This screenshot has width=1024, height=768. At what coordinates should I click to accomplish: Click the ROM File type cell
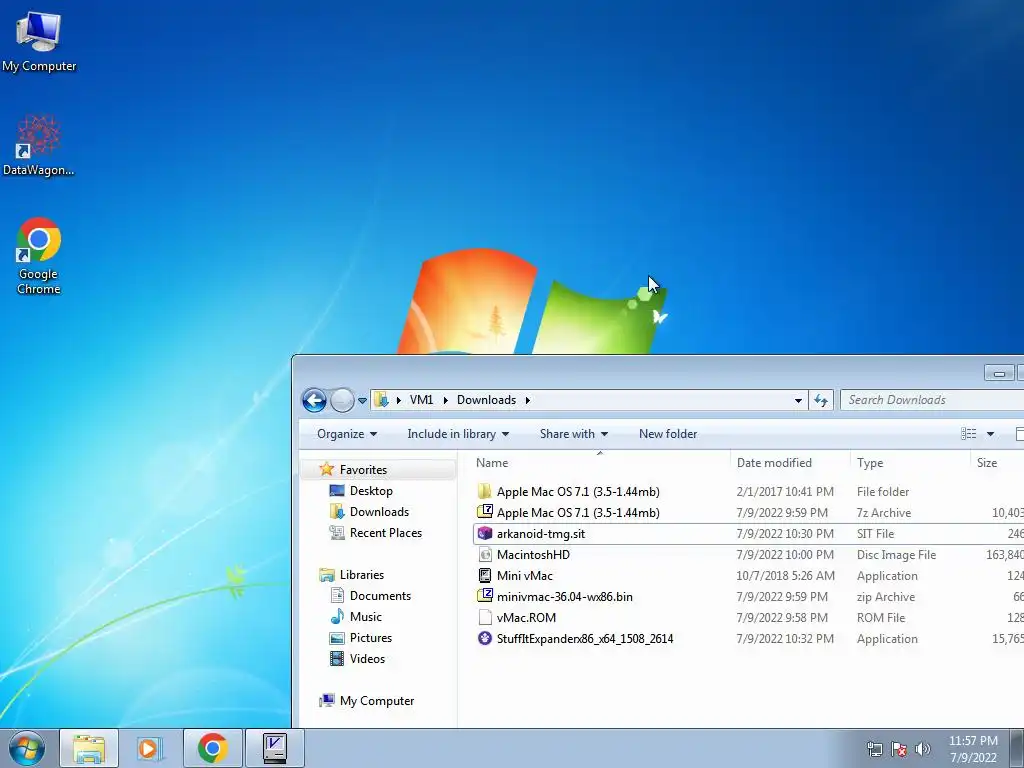881,617
